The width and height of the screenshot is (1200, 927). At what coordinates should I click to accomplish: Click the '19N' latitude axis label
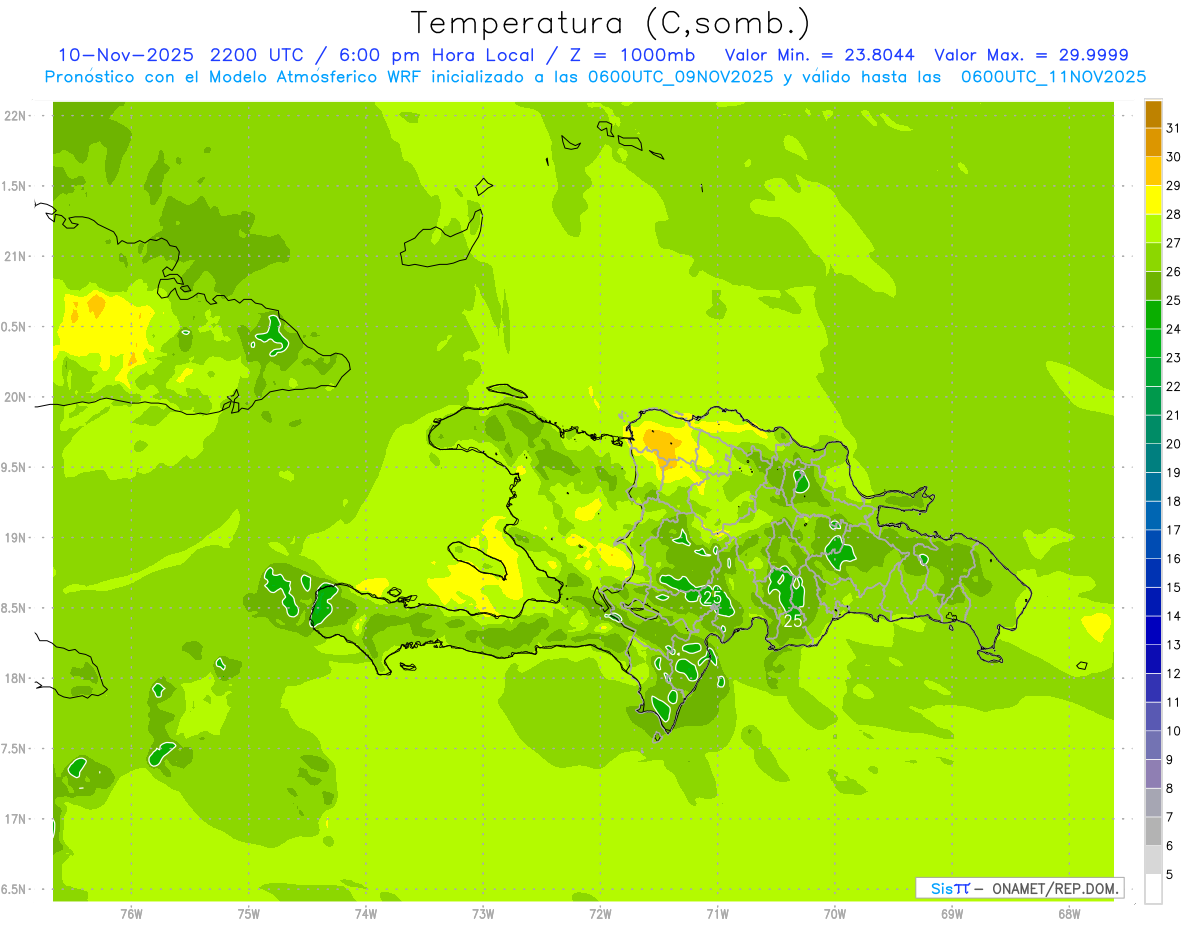tap(14, 538)
